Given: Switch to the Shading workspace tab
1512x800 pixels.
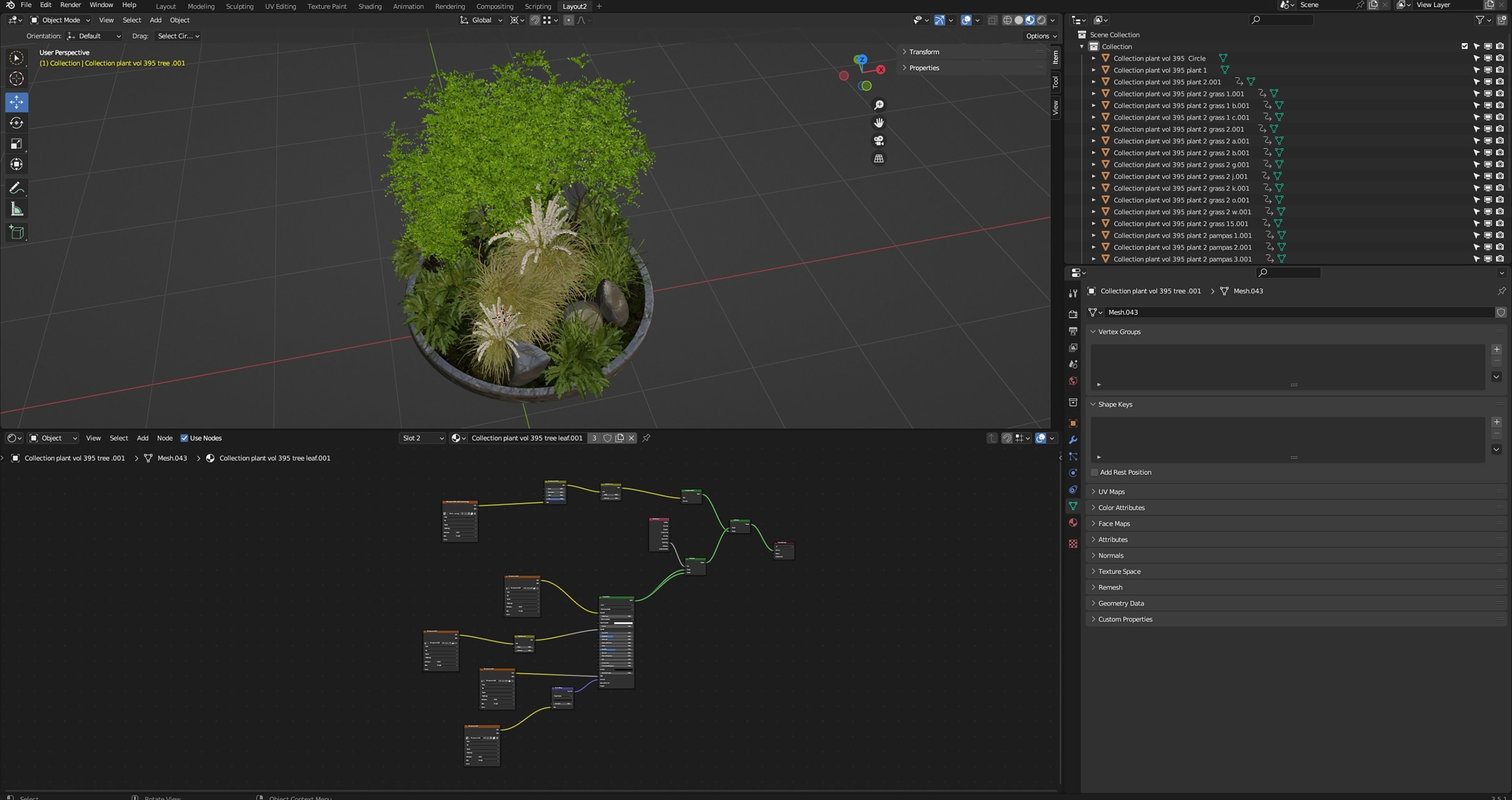Looking at the screenshot, I should [x=370, y=6].
